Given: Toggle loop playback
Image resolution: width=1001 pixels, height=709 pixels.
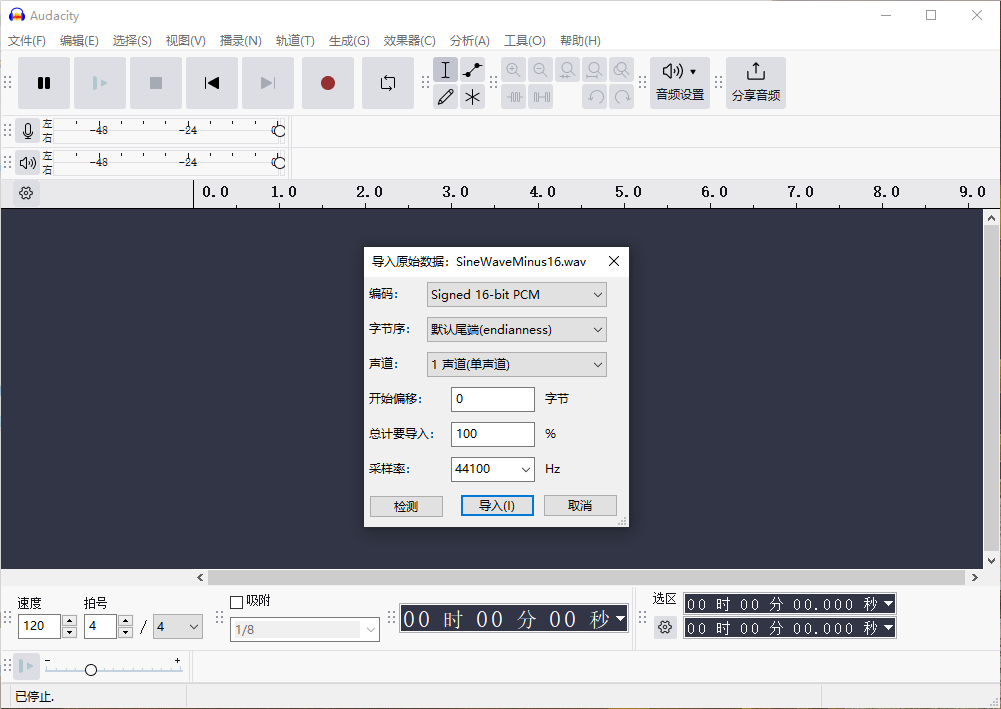Looking at the screenshot, I should coord(388,83).
